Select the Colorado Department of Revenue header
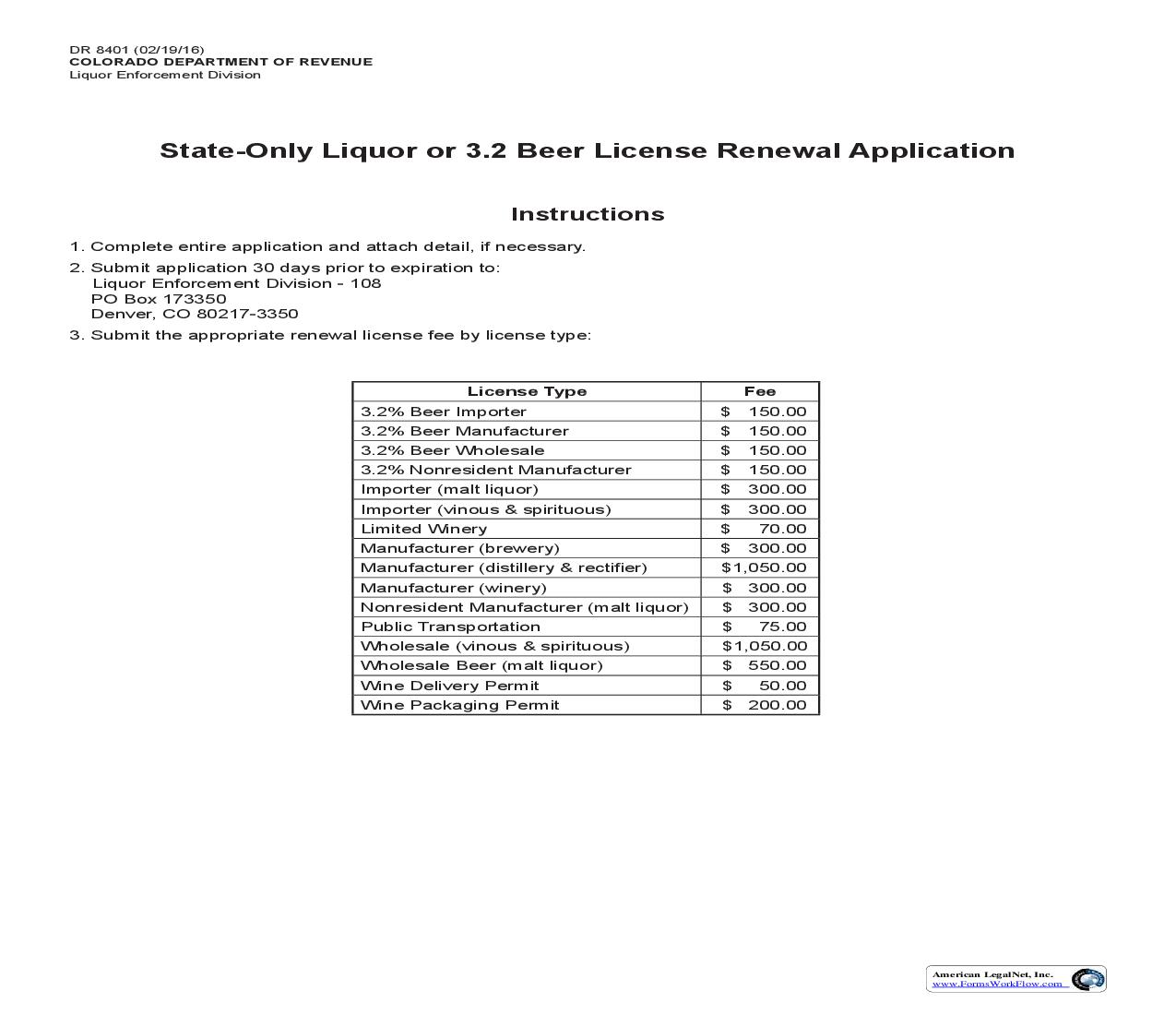 point(220,61)
